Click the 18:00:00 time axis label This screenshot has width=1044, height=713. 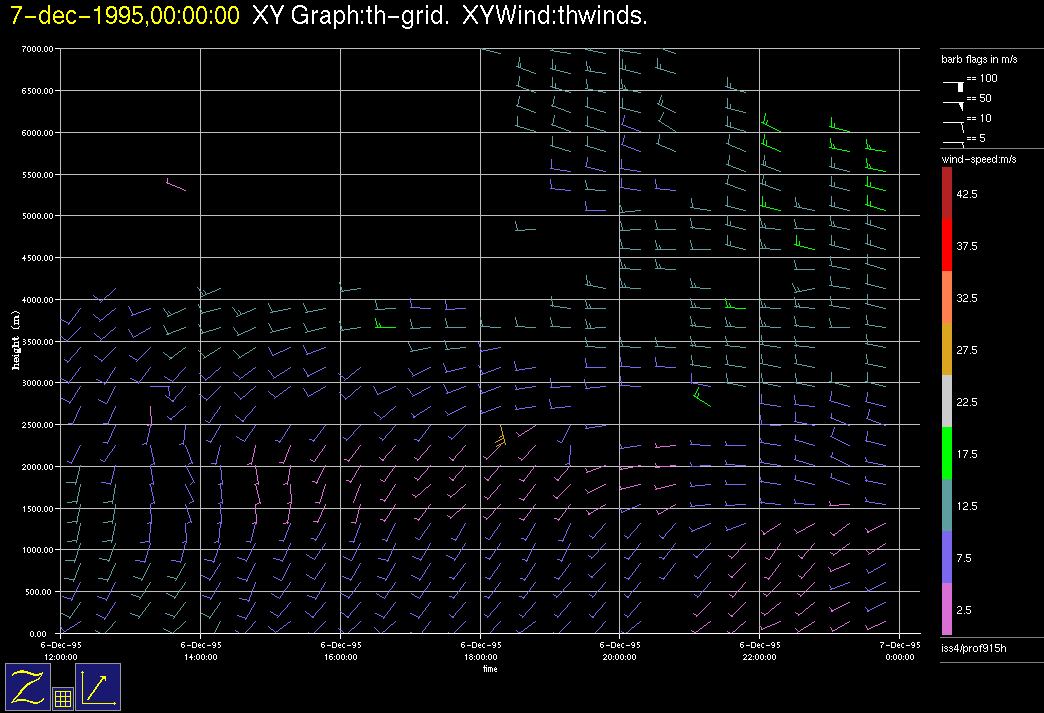481,651
